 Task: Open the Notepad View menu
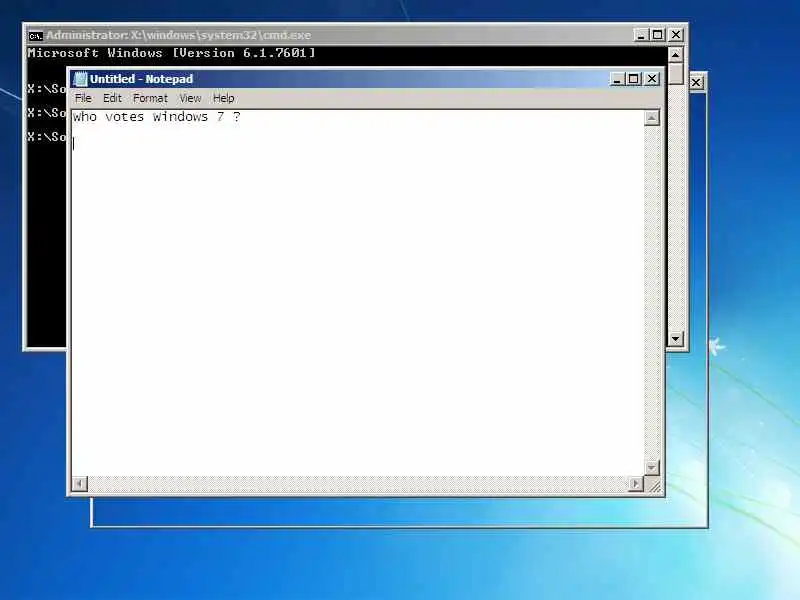(x=190, y=98)
